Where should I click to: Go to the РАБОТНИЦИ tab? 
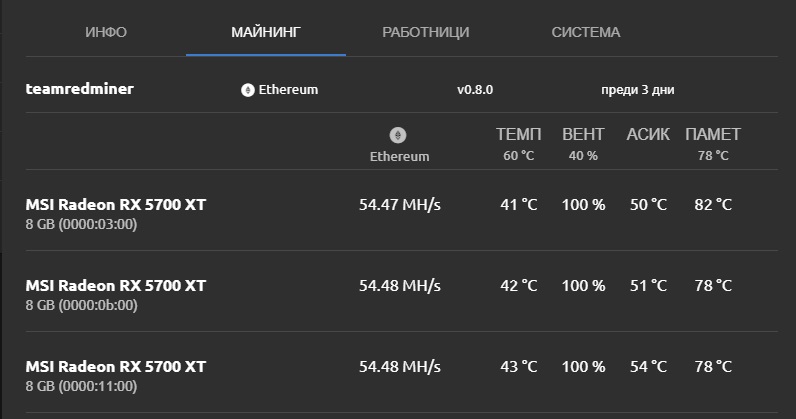(x=425, y=32)
